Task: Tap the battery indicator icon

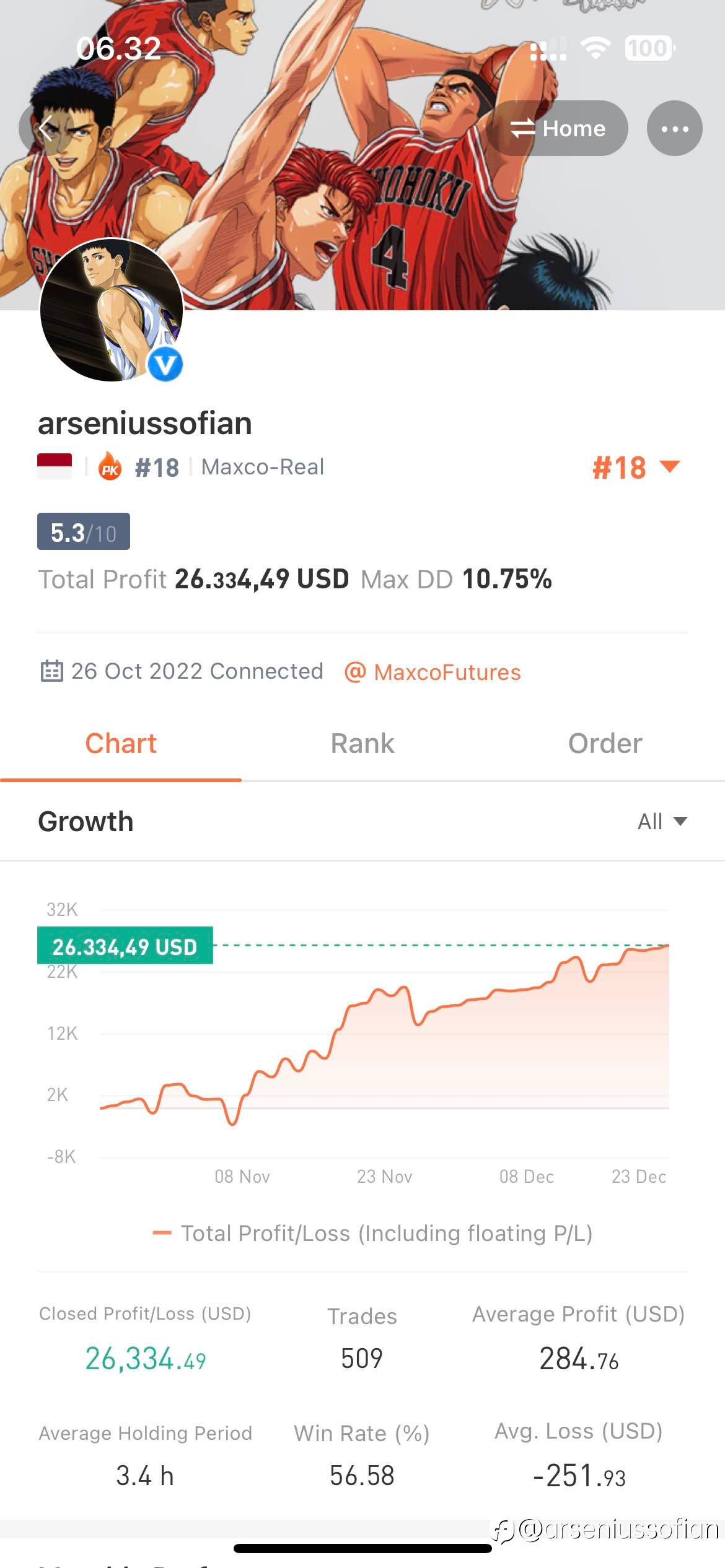Action: click(x=649, y=48)
